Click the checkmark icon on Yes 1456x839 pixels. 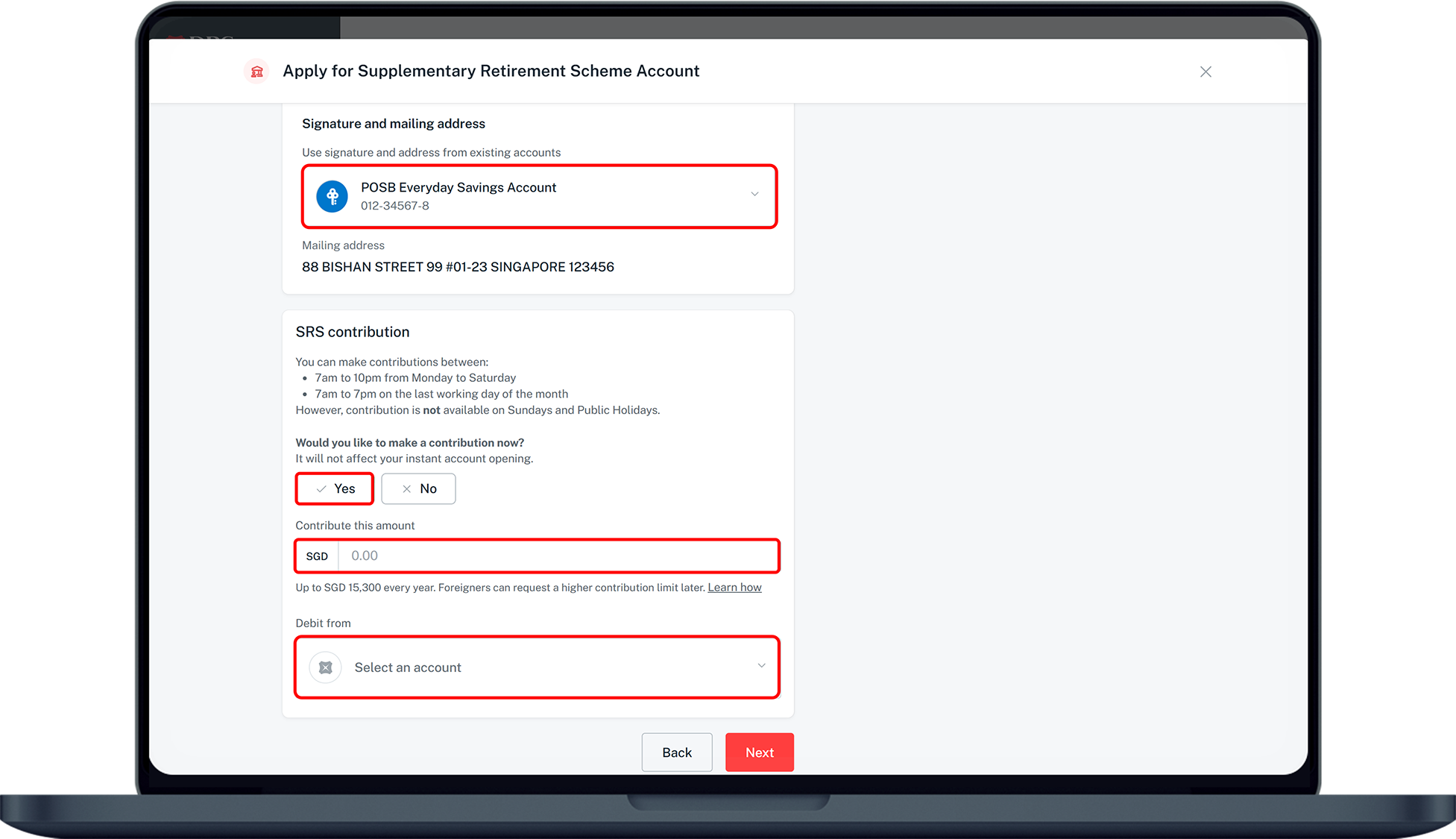pyautogui.click(x=321, y=489)
